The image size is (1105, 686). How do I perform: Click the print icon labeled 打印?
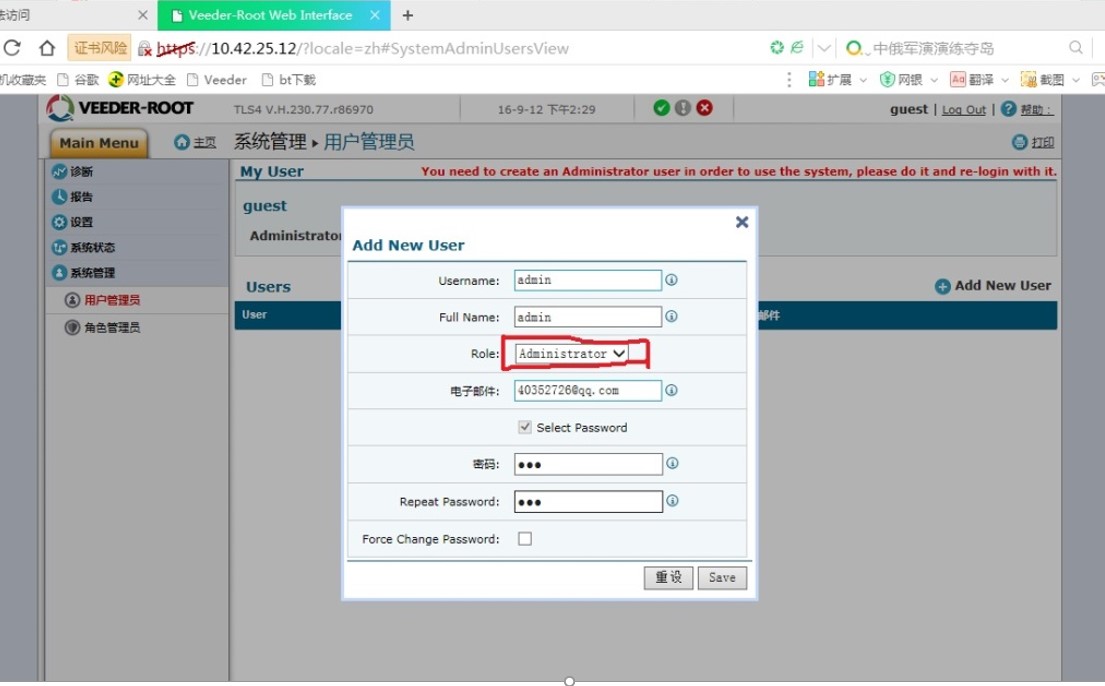pos(1020,143)
